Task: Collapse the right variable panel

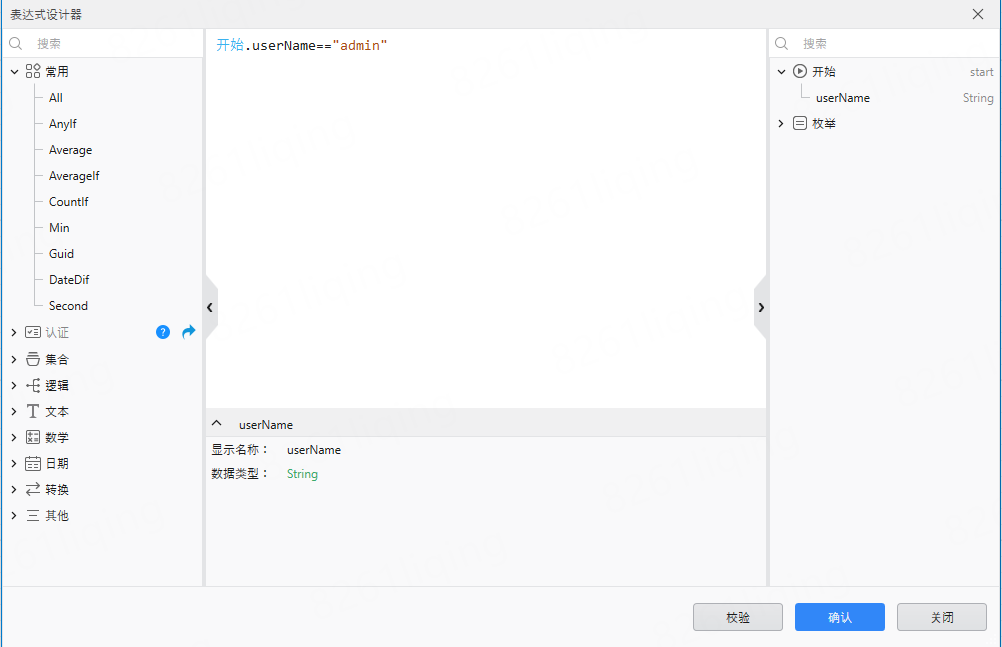Action: [761, 307]
